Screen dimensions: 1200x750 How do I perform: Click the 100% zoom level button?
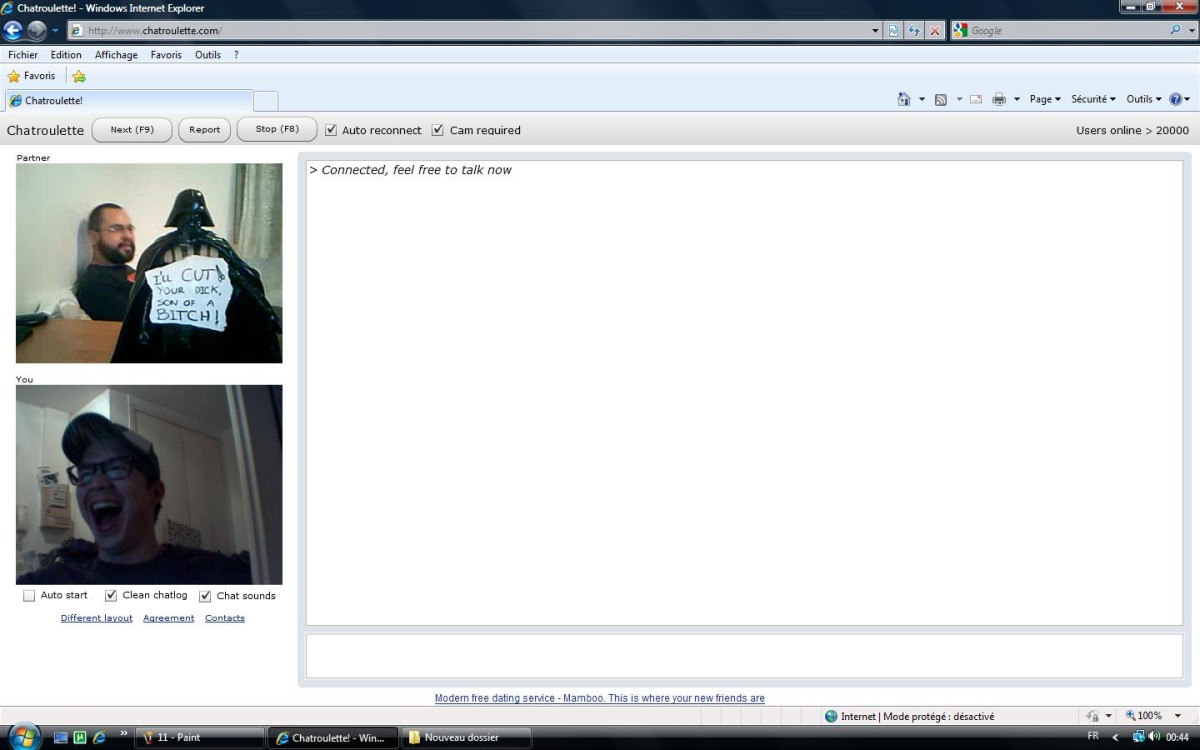[x=1144, y=716]
